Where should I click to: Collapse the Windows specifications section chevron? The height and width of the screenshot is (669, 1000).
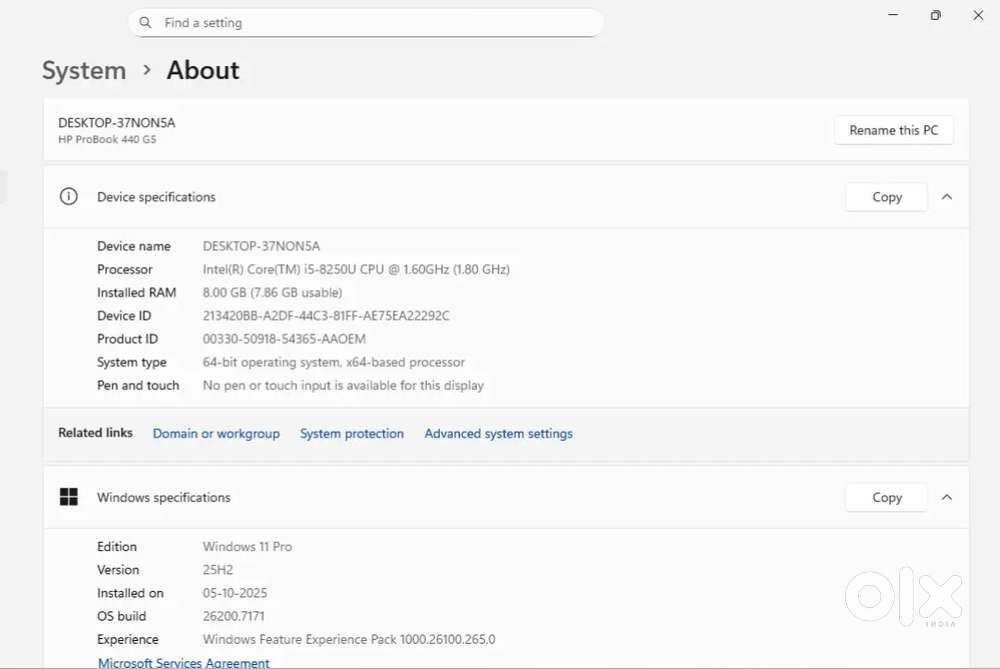coord(947,497)
